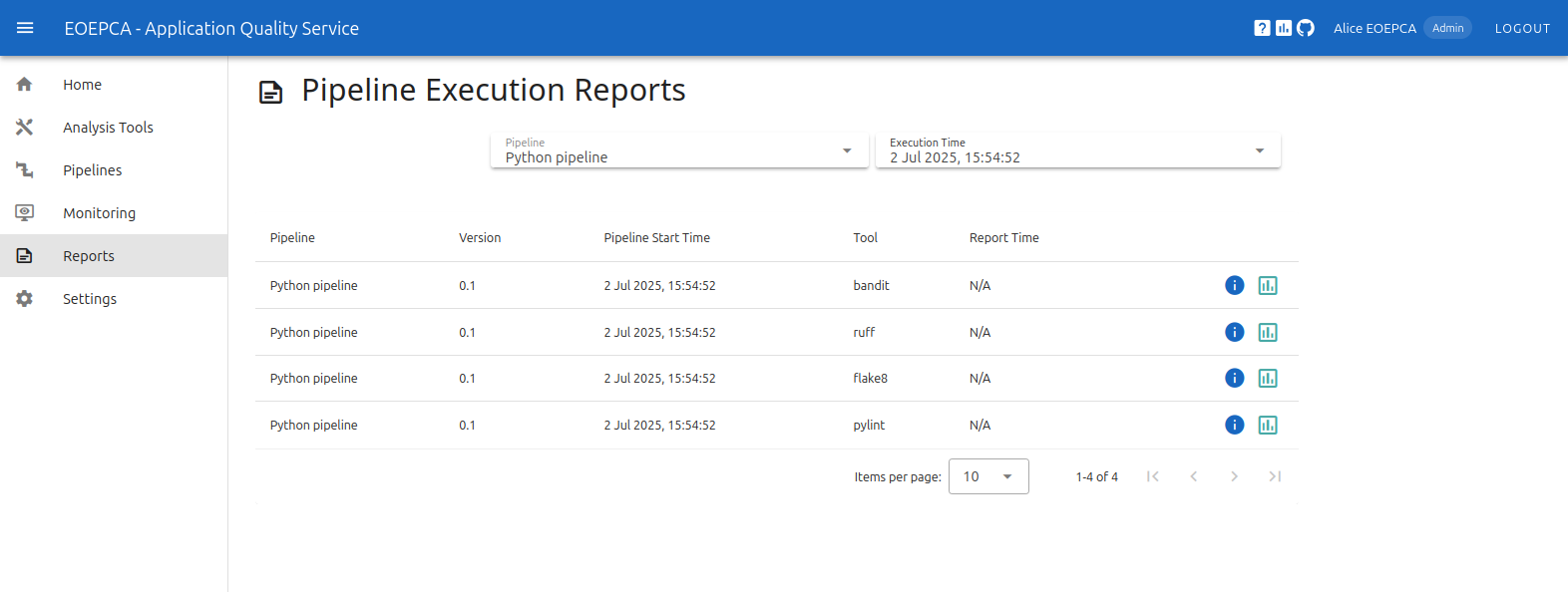The image size is (1568, 592).
Task: Click the Admin role badge
Action: click(x=1447, y=28)
